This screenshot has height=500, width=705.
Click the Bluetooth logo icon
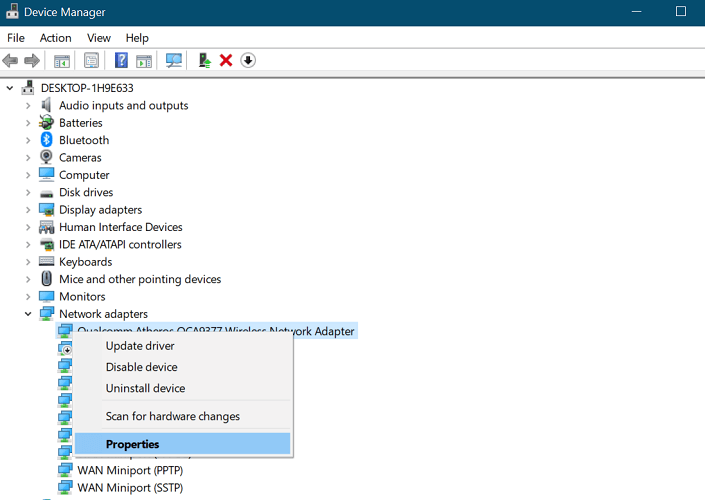pos(46,140)
